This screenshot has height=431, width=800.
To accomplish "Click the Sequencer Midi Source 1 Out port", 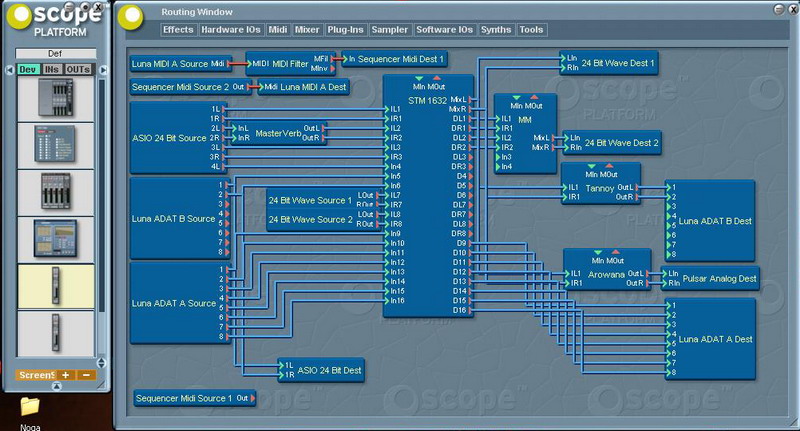I will coord(245,399).
